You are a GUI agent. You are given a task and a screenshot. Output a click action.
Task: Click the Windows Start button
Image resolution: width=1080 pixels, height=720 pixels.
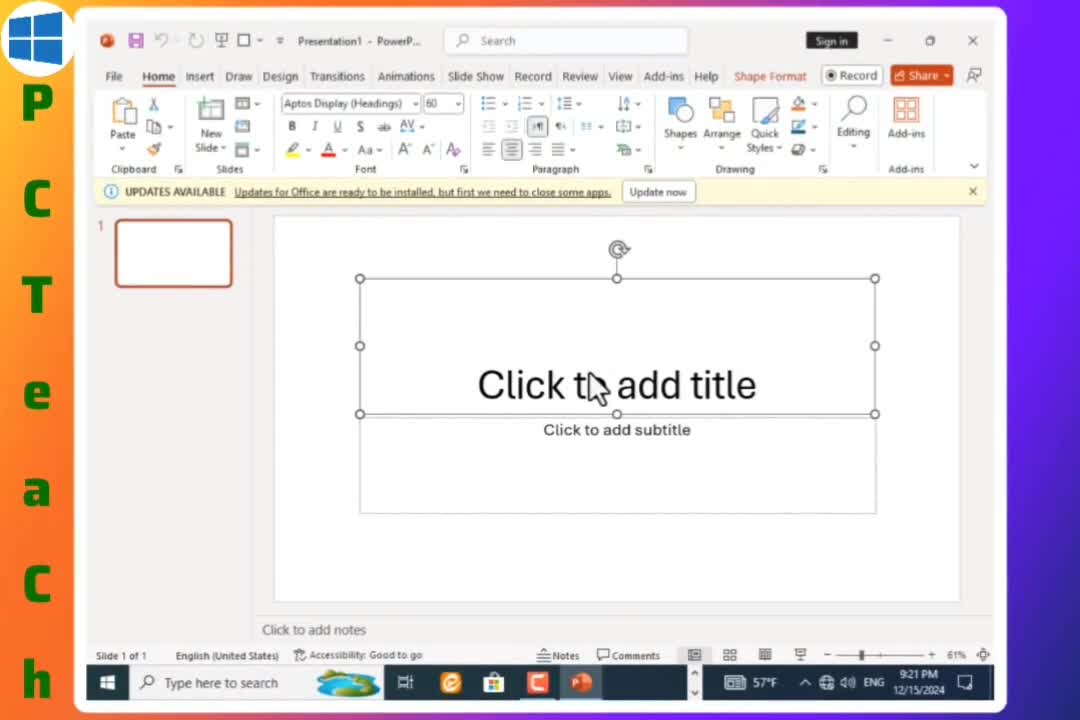pyautogui.click(x=107, y=683)
